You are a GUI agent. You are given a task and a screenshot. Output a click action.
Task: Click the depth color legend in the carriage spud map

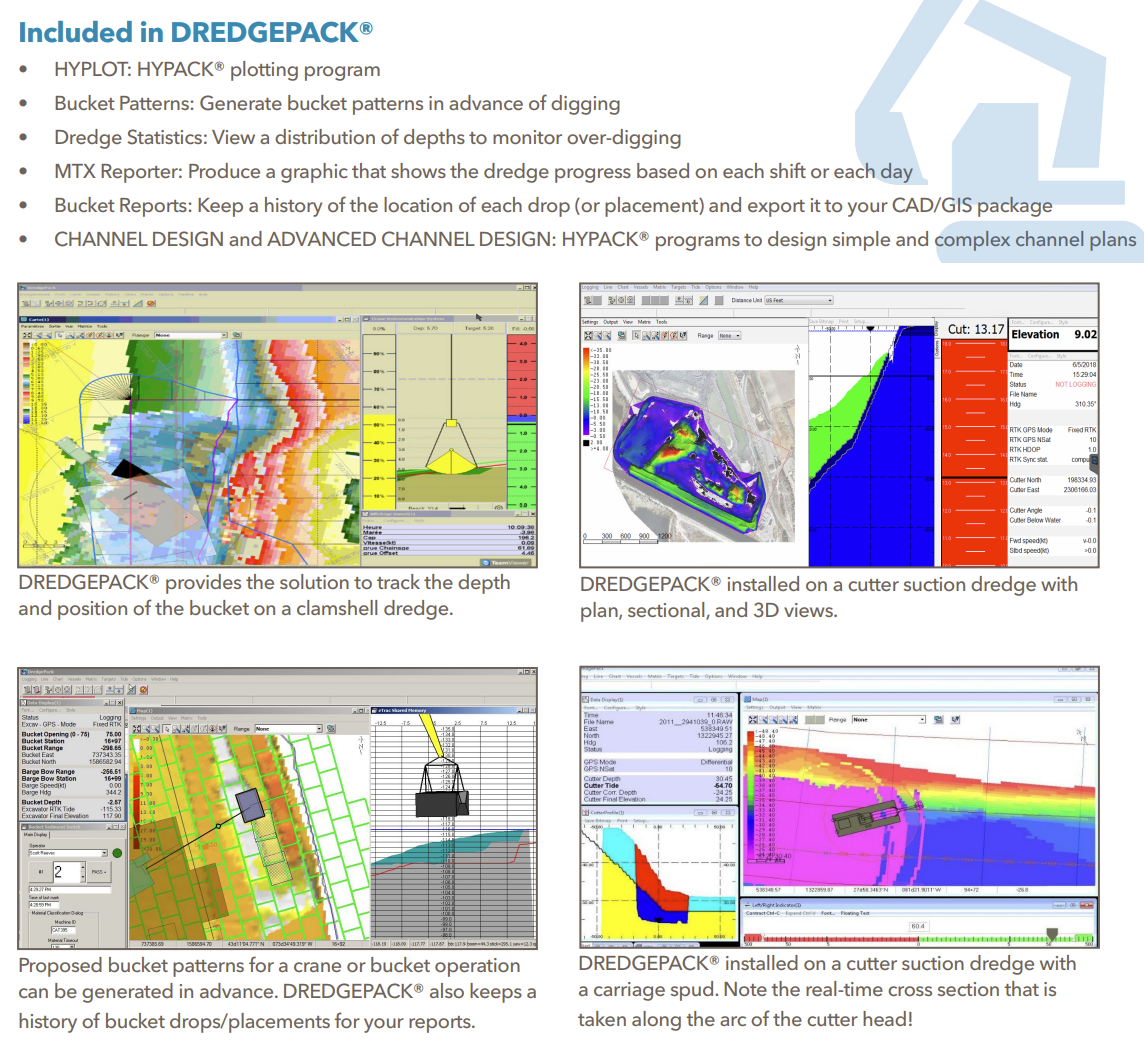click(762, 793)
